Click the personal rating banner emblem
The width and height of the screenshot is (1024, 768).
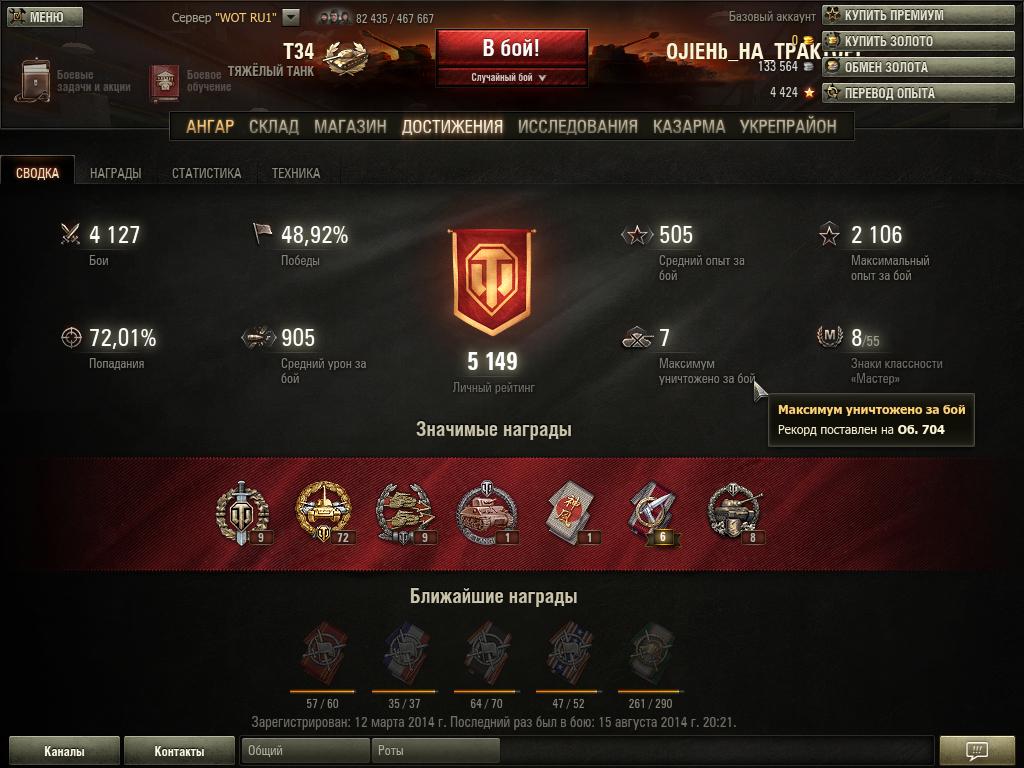tap(492, 281)
